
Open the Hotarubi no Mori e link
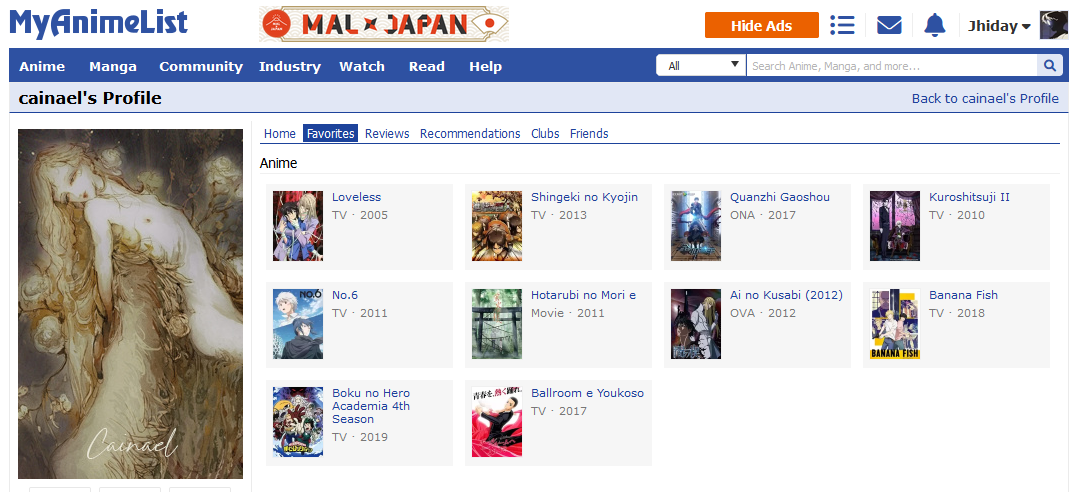[x=583, y=295]
